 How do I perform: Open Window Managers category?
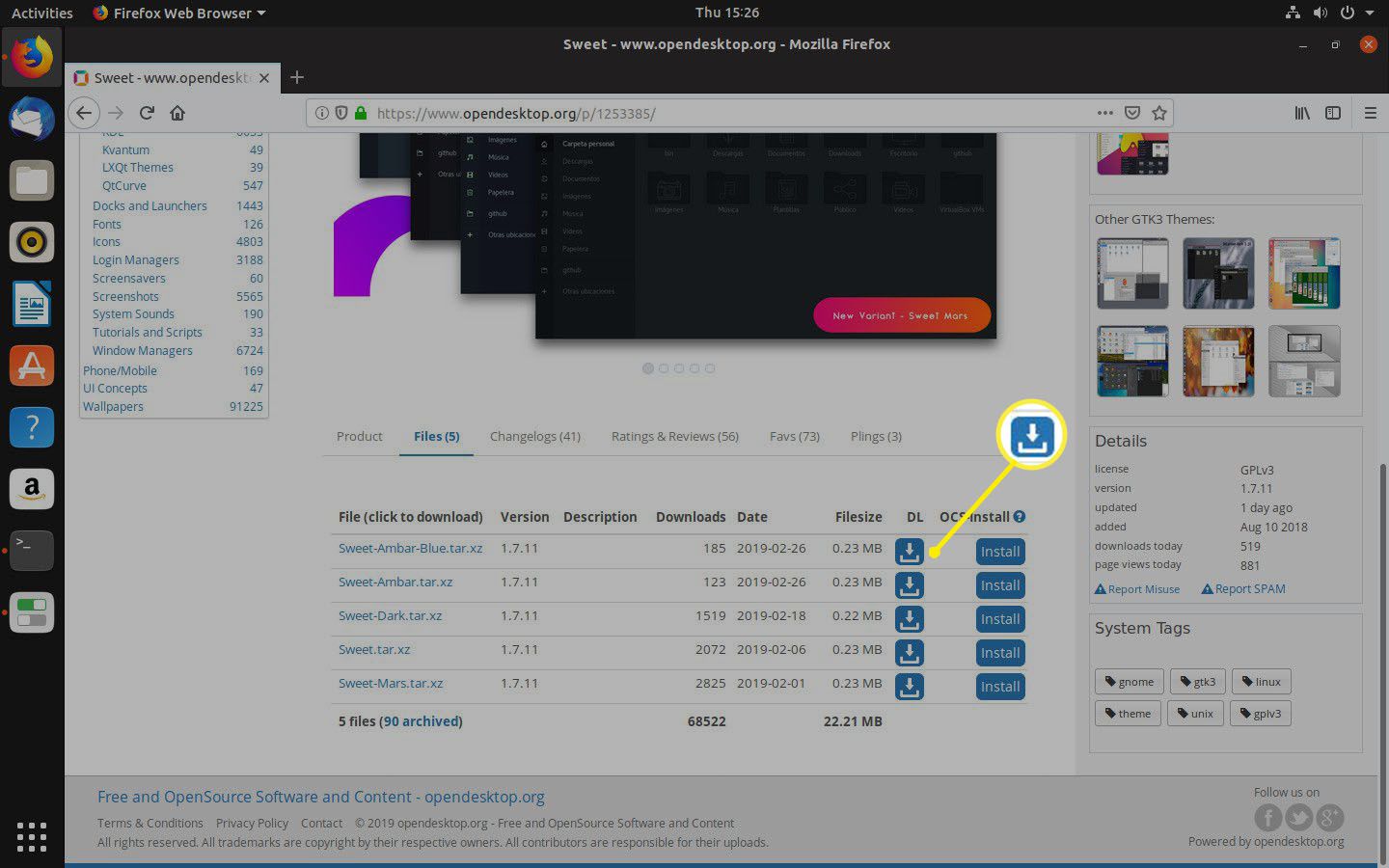[x=143, y=350]
